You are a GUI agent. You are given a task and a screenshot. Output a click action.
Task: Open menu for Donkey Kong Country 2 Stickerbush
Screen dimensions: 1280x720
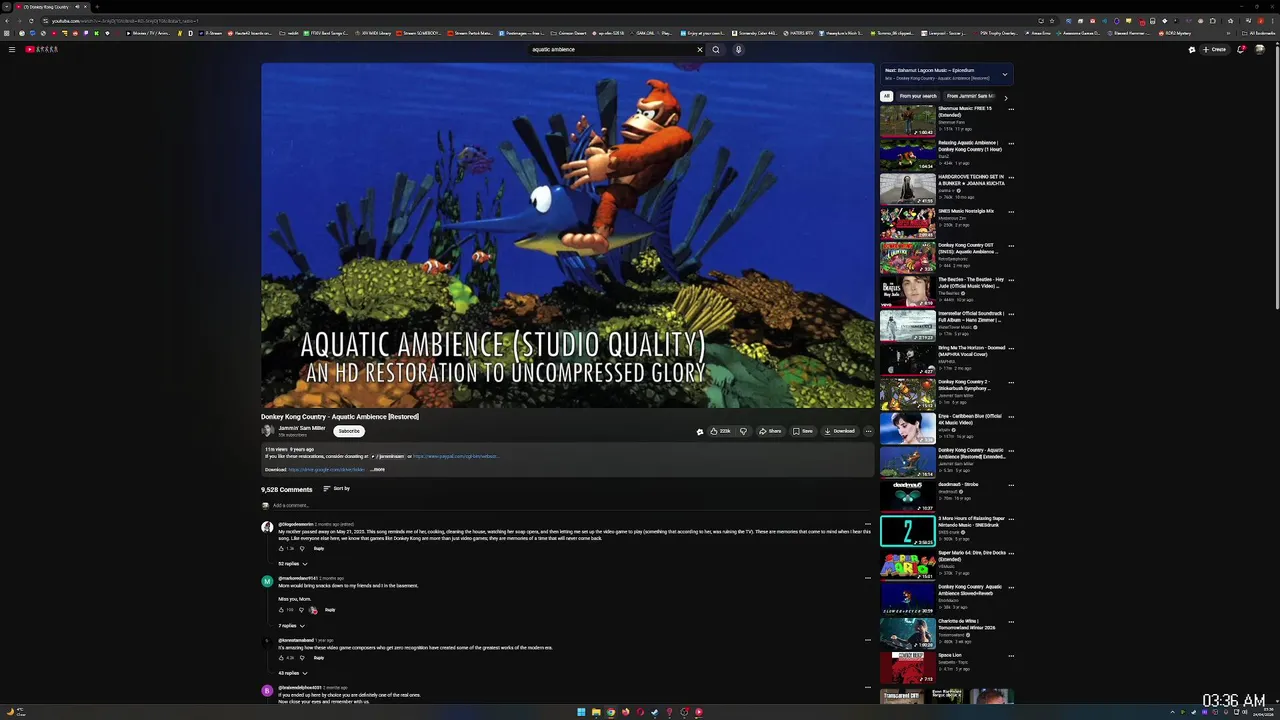pyautogui.click(x=1011, y=383)
